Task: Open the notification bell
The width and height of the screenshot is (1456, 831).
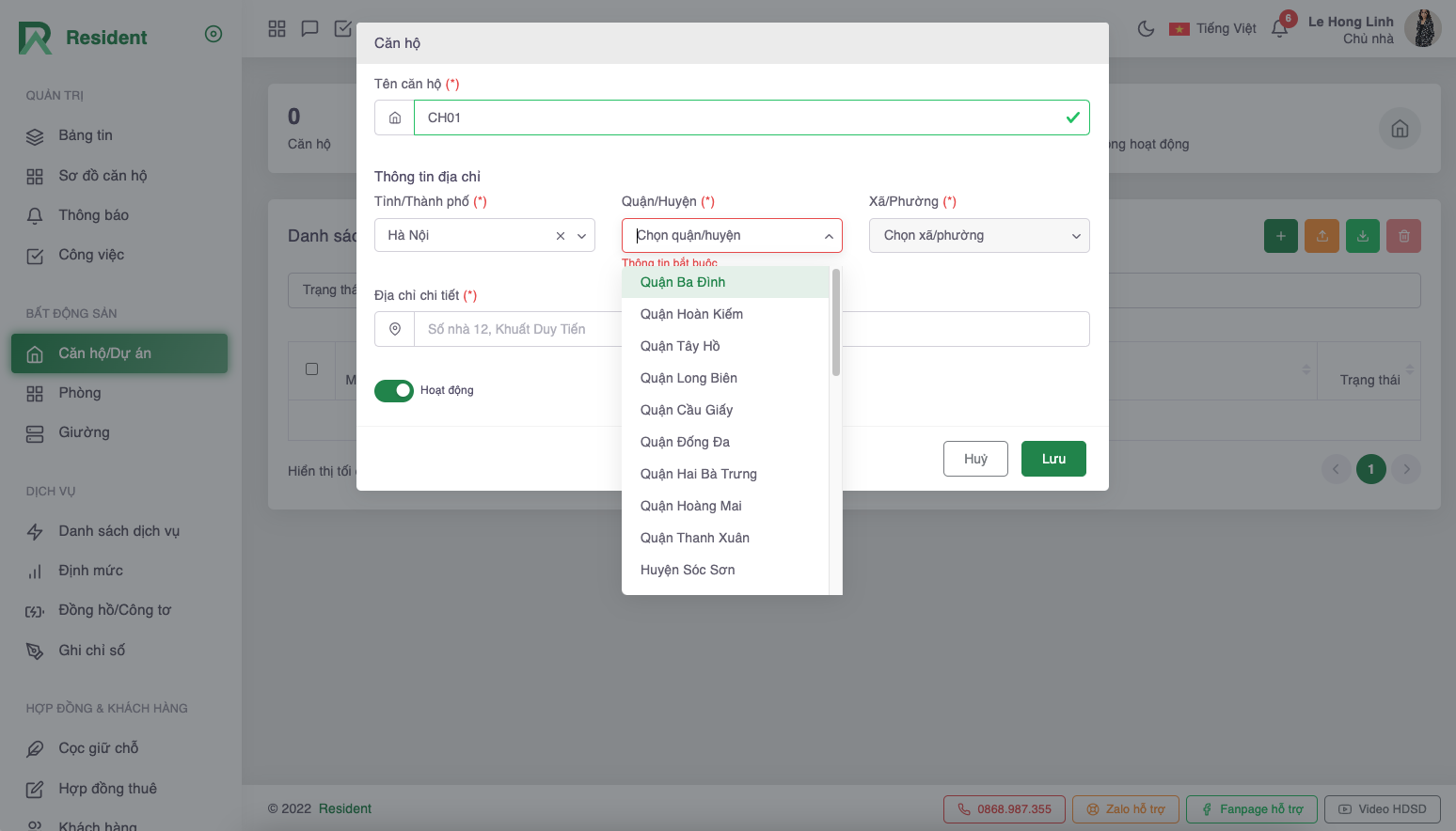Action: click(x=1279, y=28)
